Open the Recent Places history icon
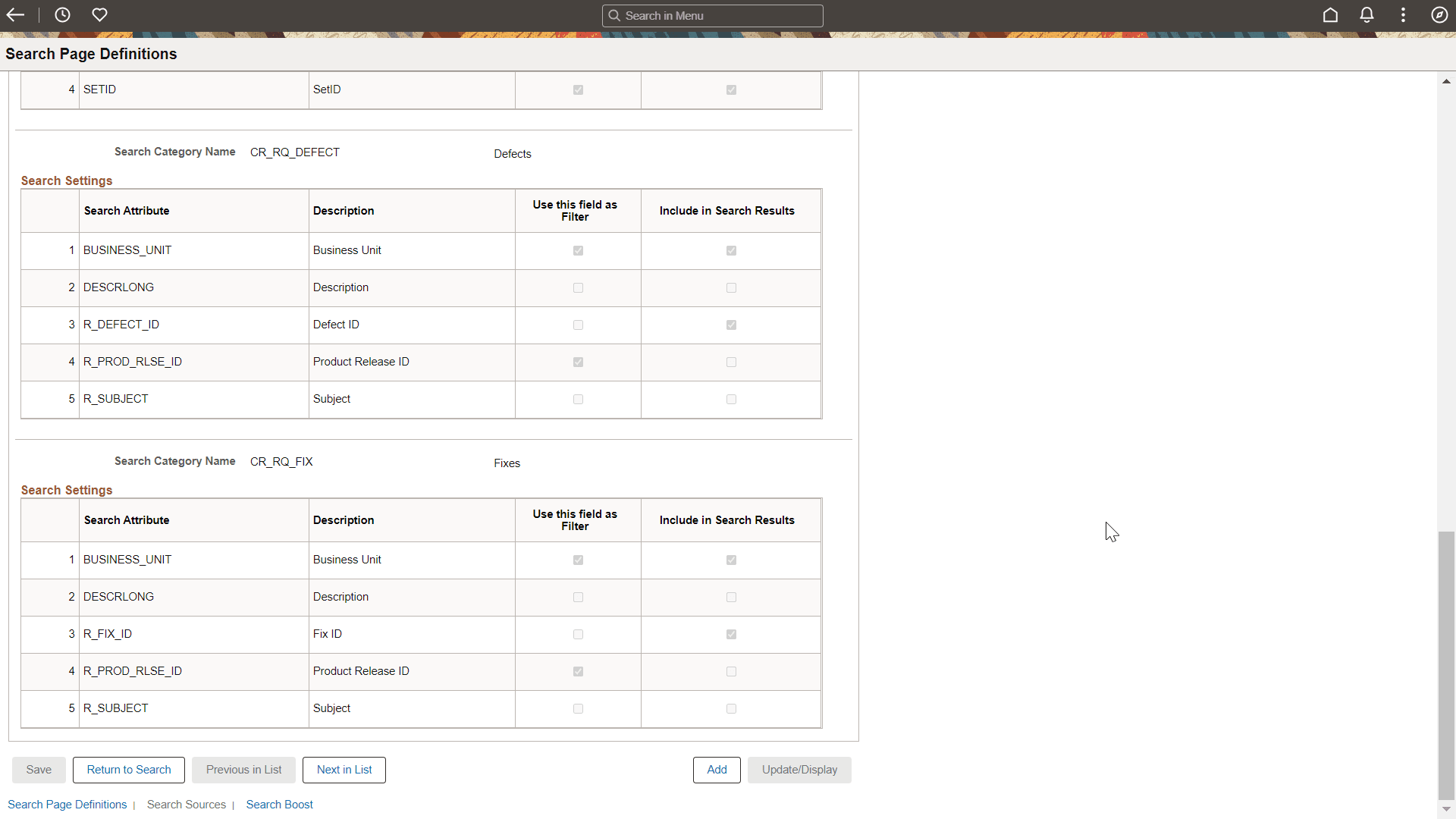 [61, 14]
